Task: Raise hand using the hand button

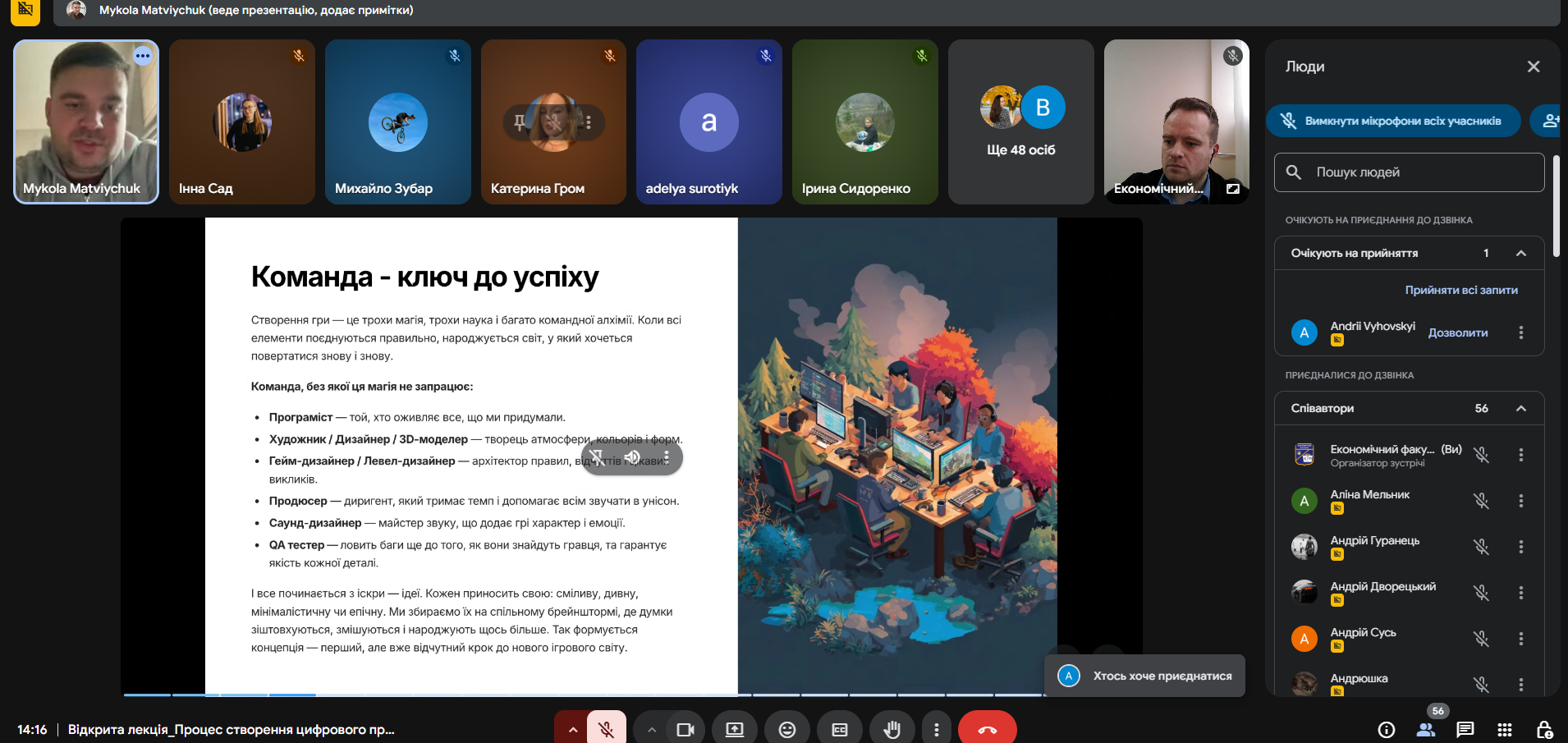Action: tap(892, 729)
